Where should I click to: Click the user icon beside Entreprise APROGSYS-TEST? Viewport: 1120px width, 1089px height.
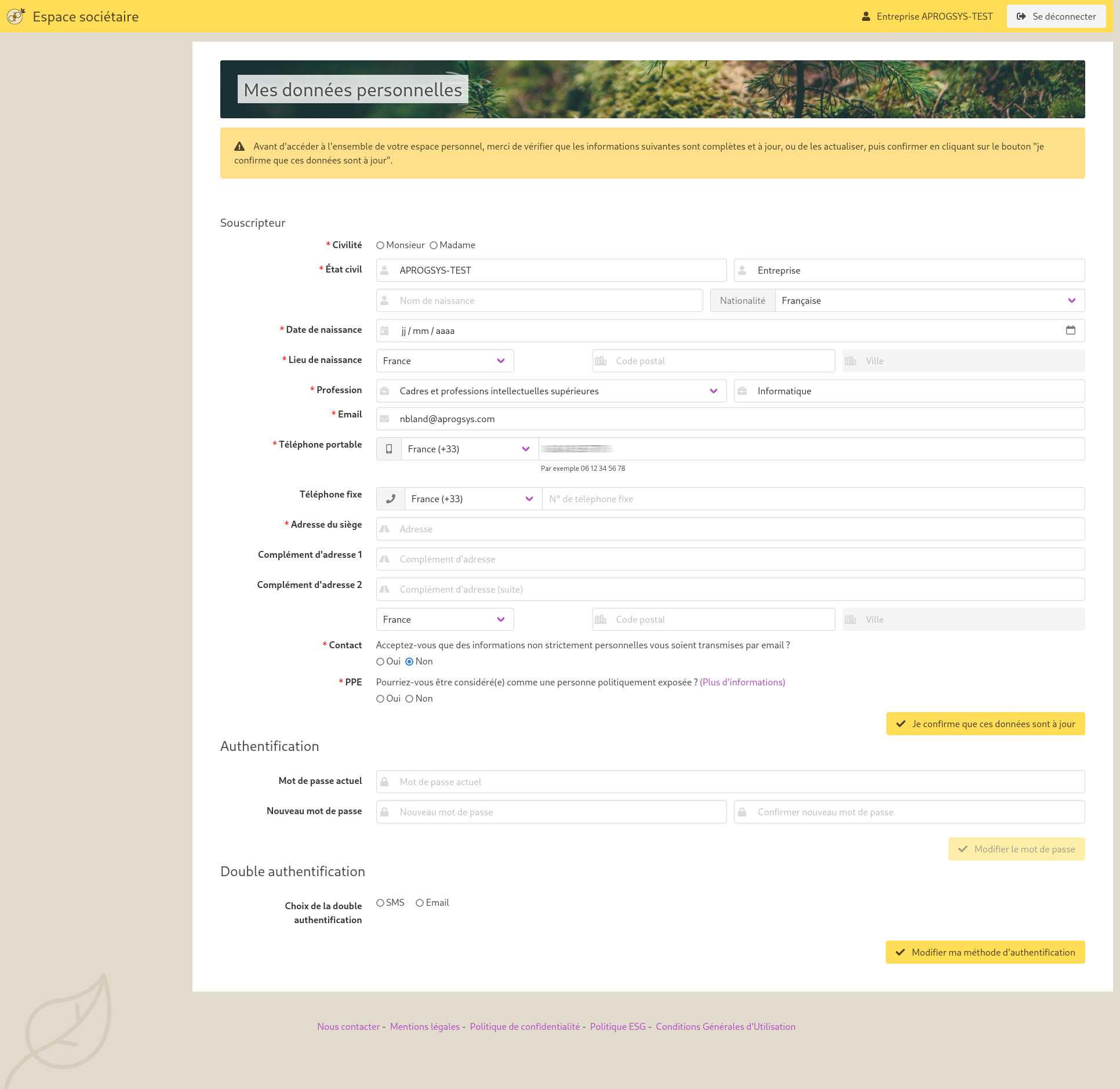(x=866, y=16)
